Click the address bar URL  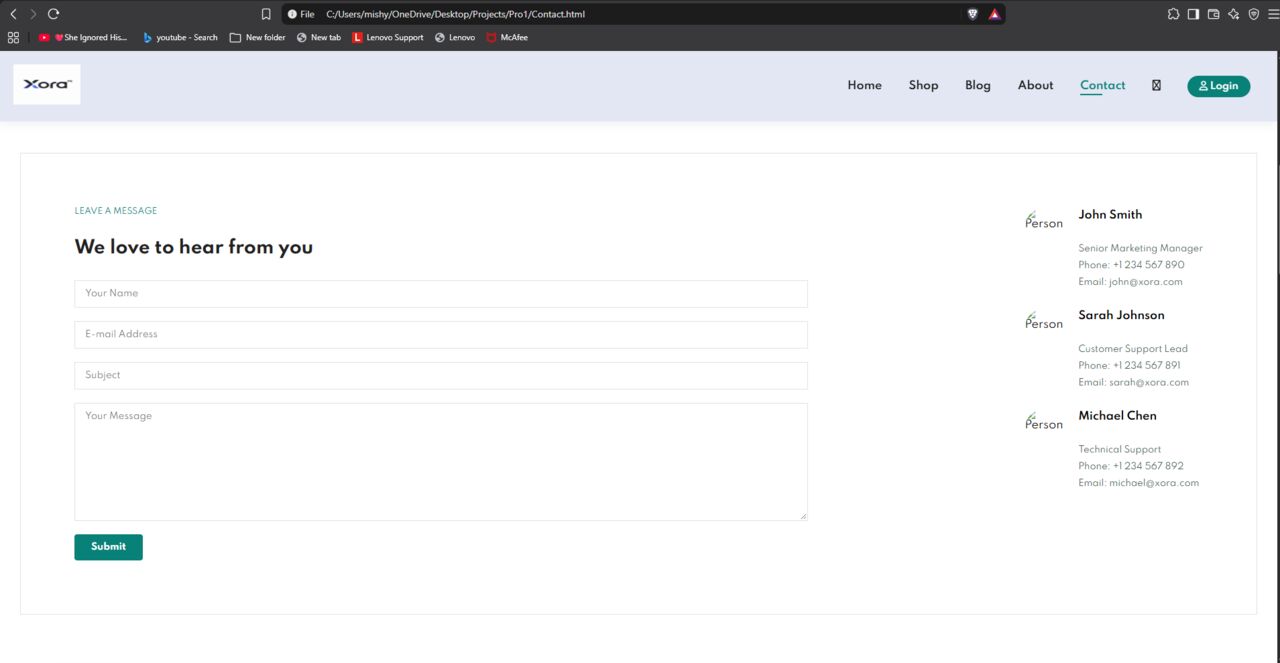point(455,14)
